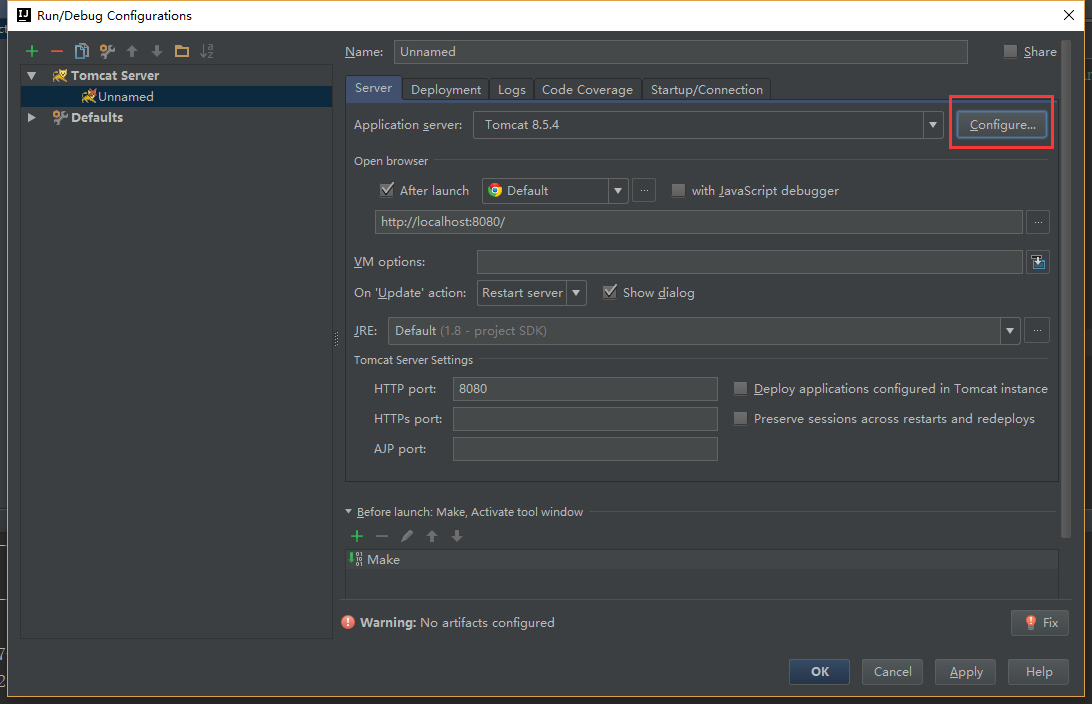Expand the VM options field

point(1038,262)
